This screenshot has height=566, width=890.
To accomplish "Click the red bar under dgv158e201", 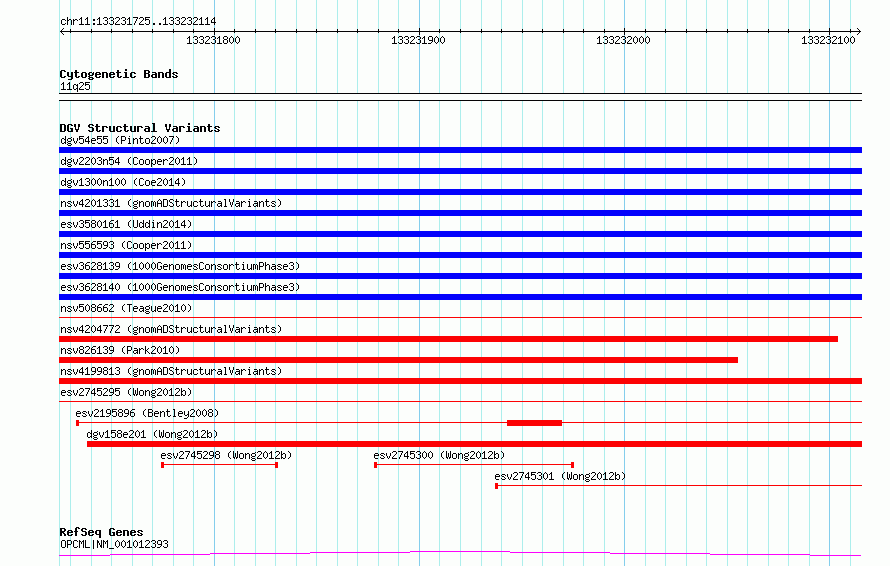I will coord(475,444).
